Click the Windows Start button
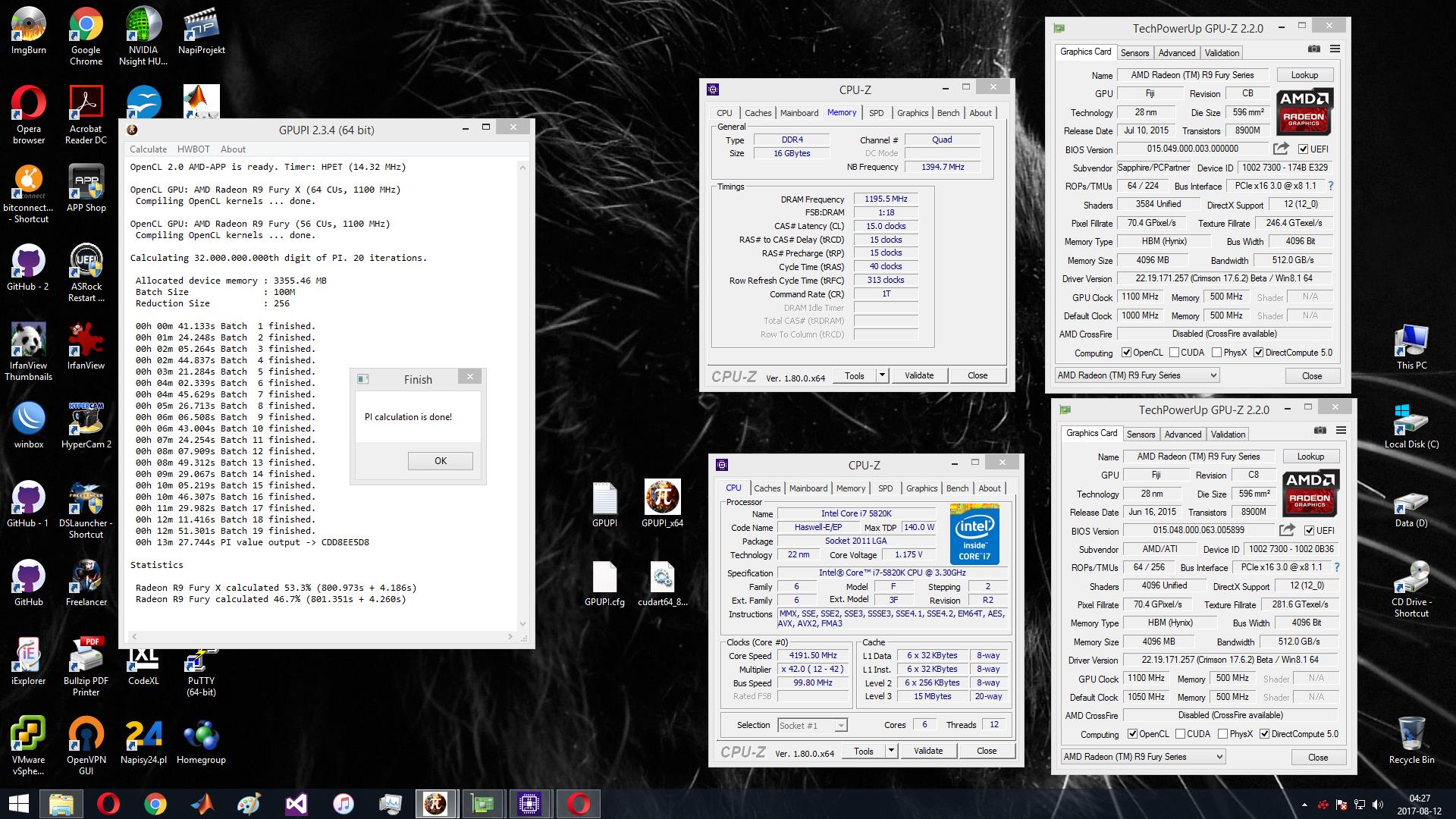Image resolution: width=1456 pixels, height=819 pixels. click(x=18, y=803)
